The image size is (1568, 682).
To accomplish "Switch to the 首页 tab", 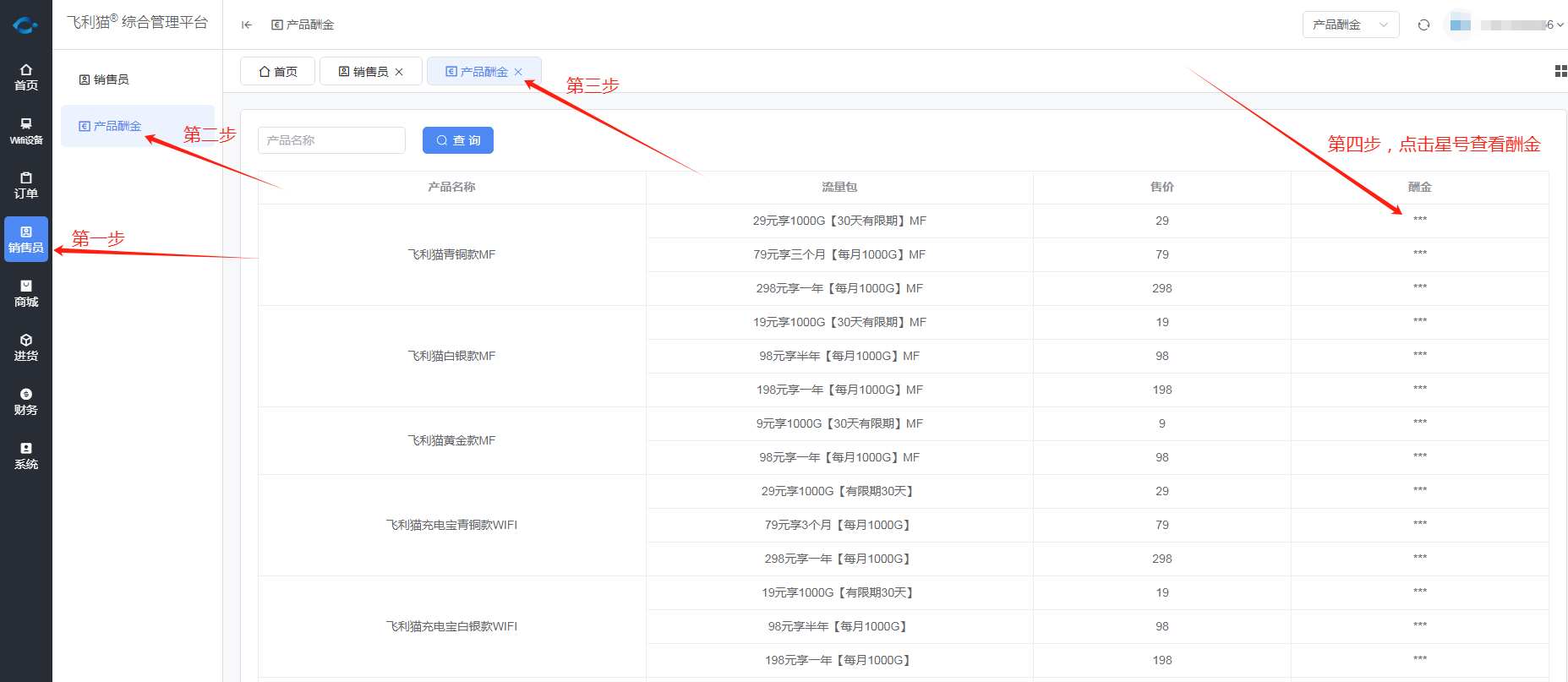I will (x=278, y=72).
